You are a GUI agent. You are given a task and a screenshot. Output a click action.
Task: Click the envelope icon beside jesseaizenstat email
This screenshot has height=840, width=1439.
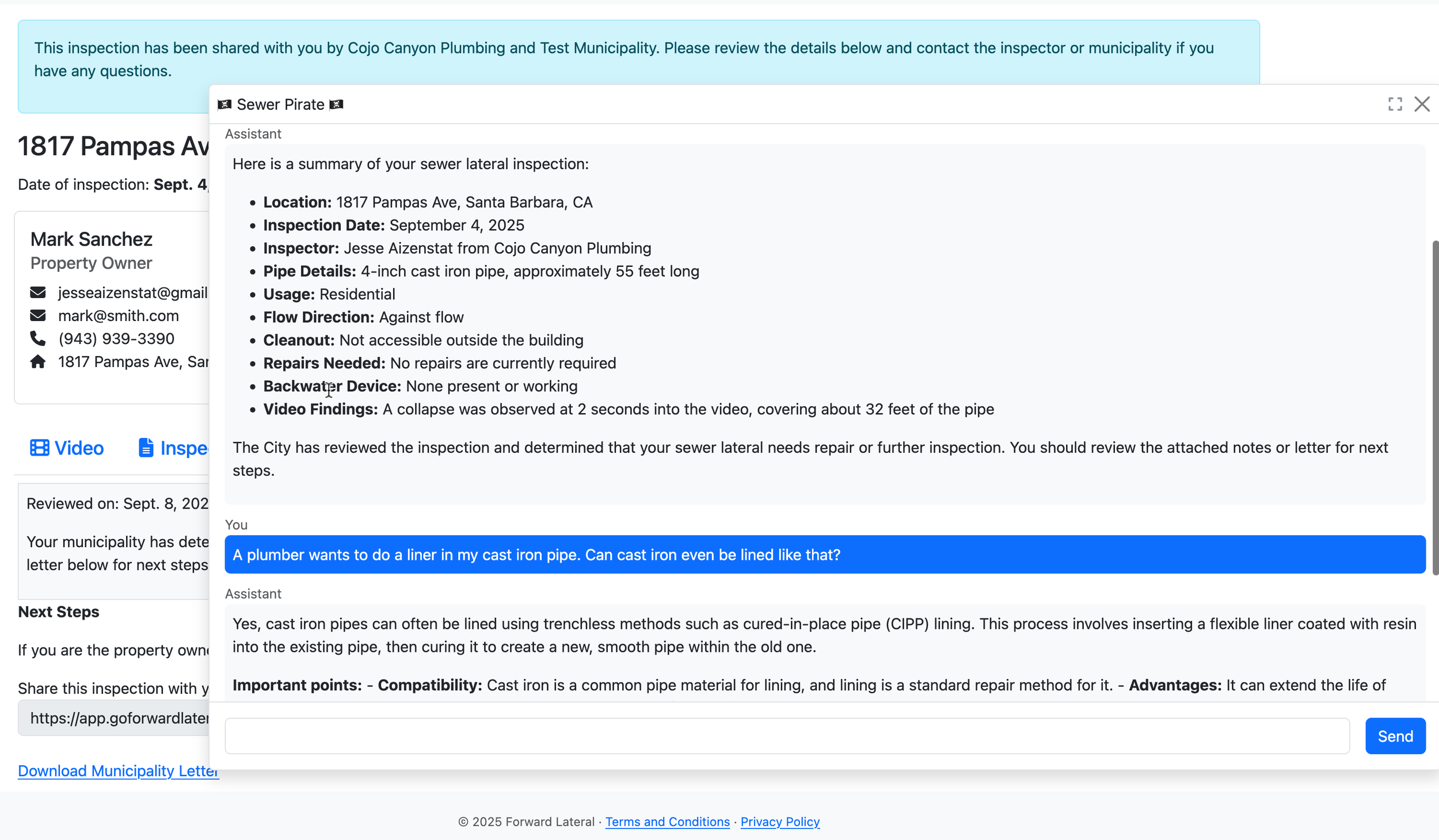click(38, 293)
